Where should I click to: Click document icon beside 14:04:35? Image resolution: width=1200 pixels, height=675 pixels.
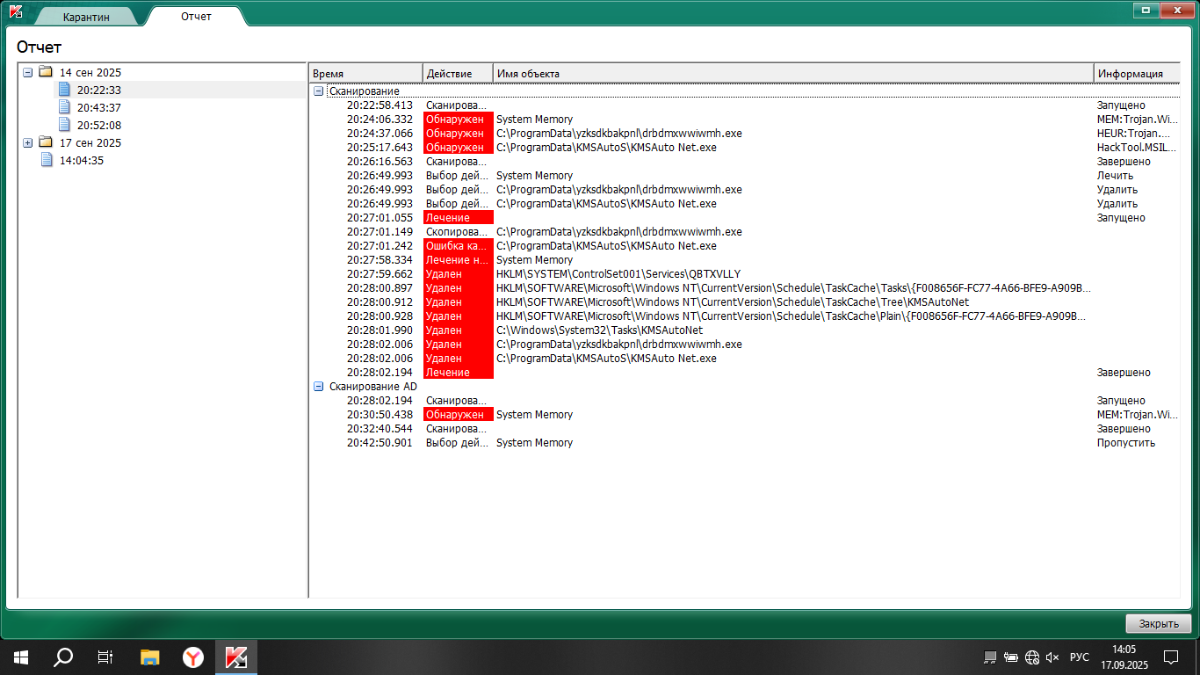pos(47,160)
